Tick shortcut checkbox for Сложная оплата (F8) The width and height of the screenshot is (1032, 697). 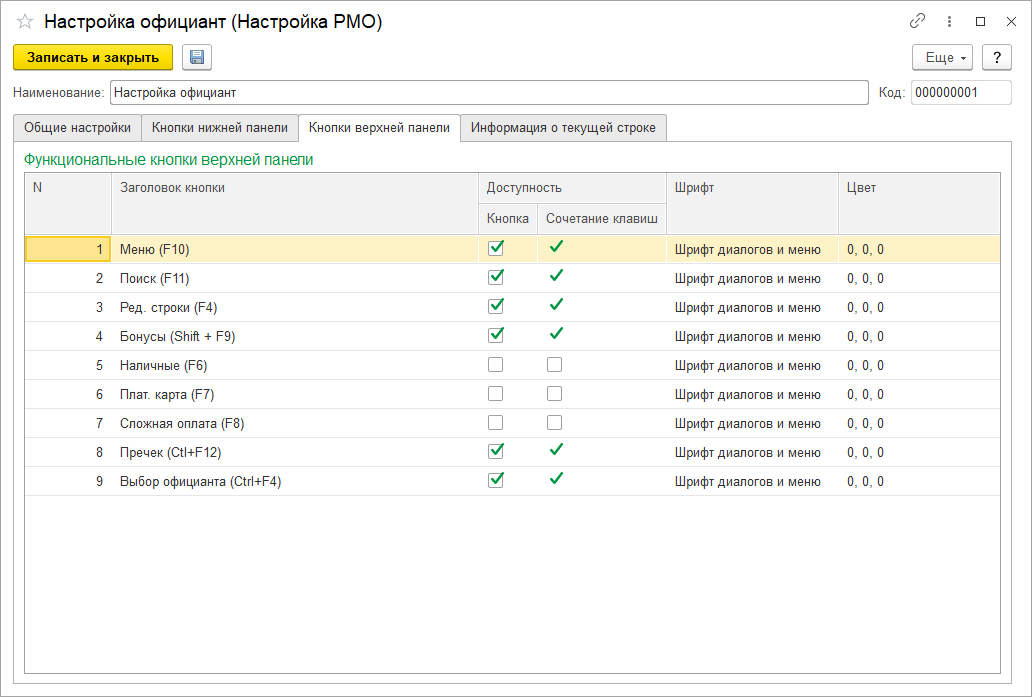554,423
